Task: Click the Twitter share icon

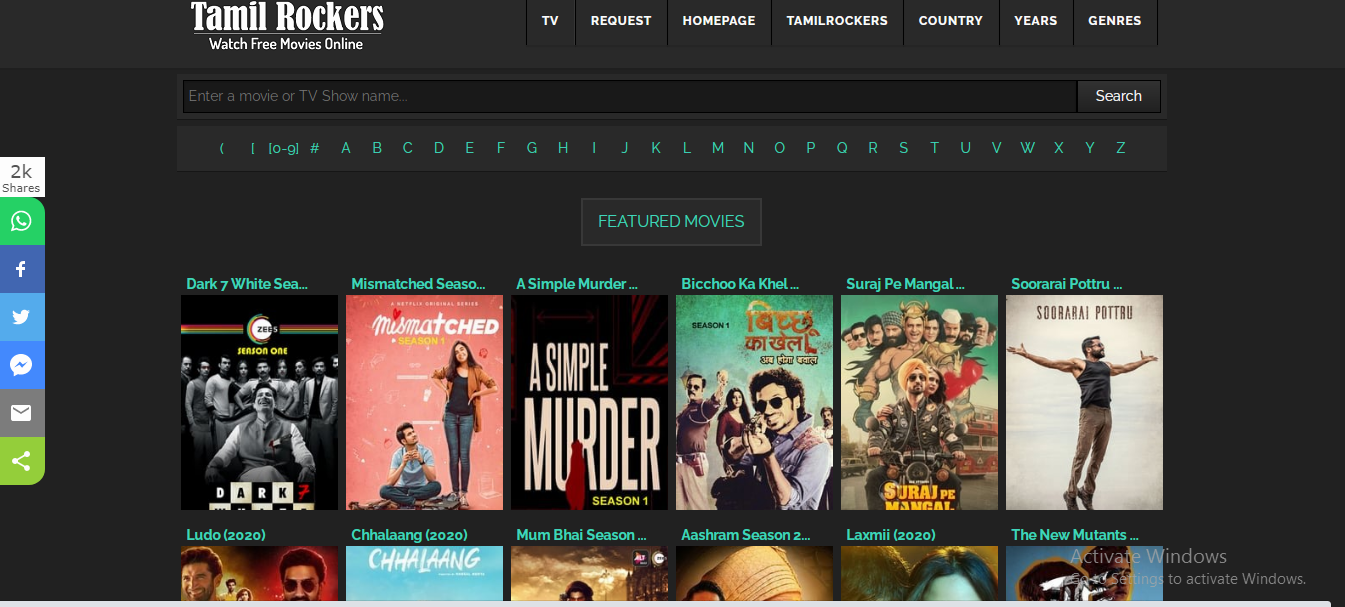Action: pos(22,317)
